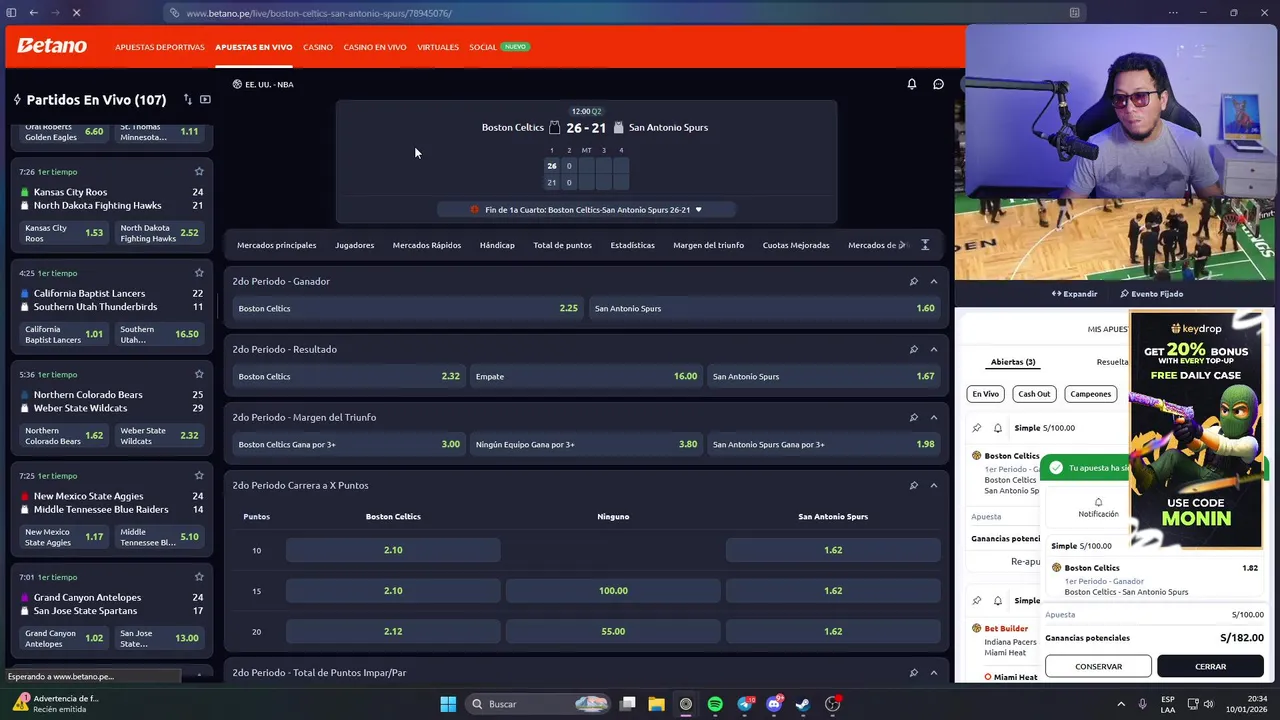Switch to the Jugadores tab
Viewport: 1280px width, 720px height.
point(354,245)
